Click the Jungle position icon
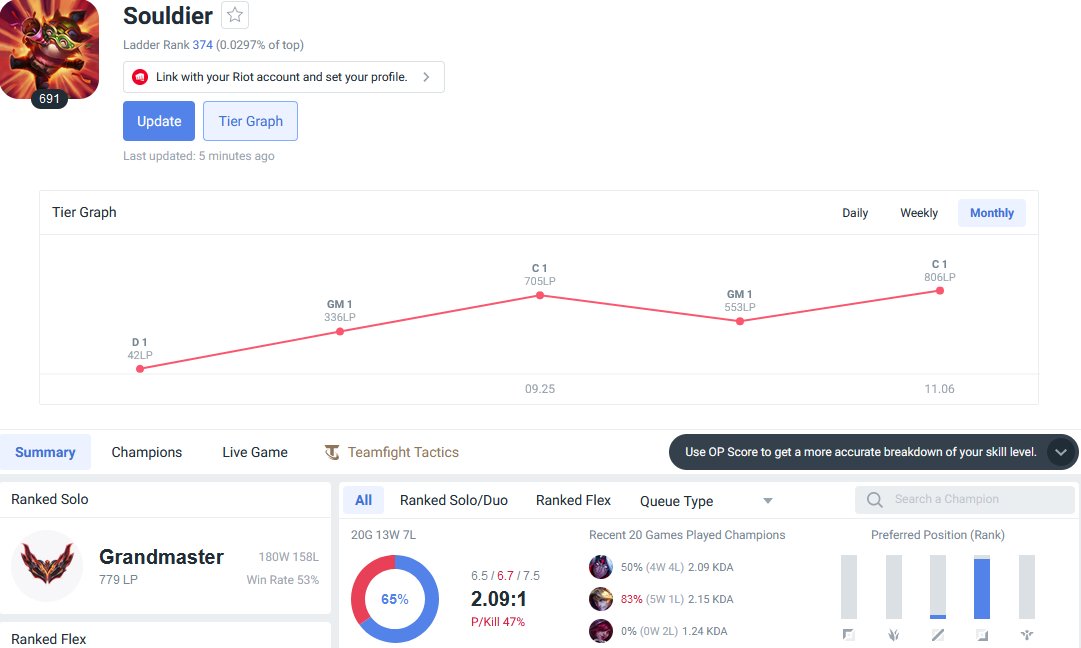The width and height of the screenshot is (1081, 648). (893, 635)
